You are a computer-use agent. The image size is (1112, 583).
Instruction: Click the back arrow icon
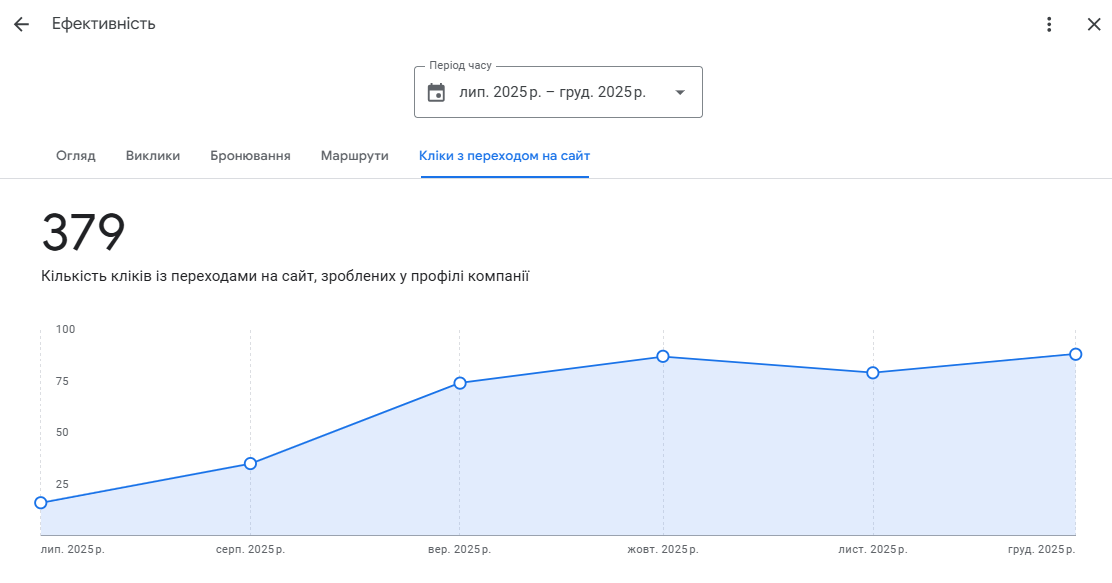pos(21,24)
